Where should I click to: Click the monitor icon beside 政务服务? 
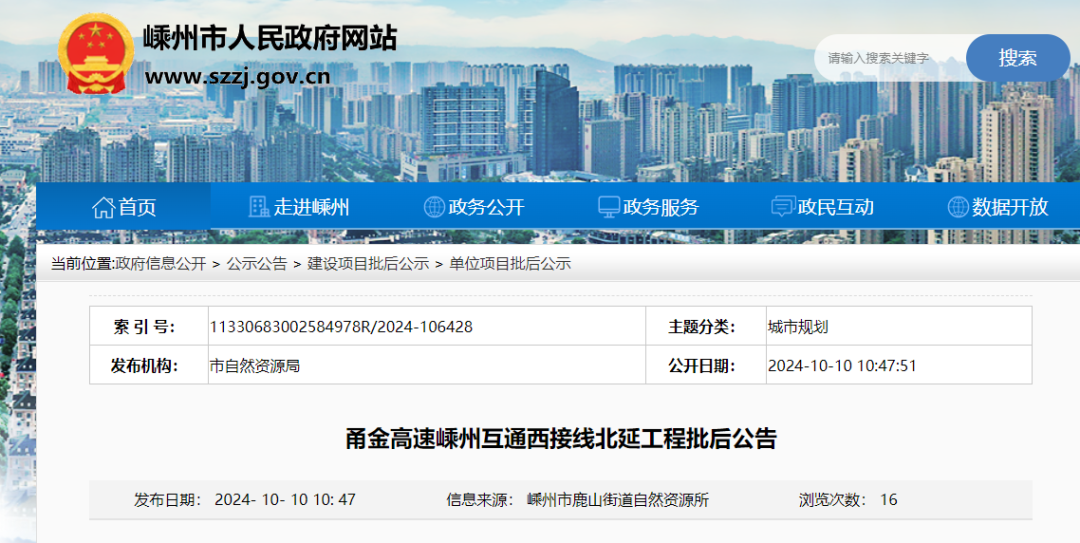[608, 207]
